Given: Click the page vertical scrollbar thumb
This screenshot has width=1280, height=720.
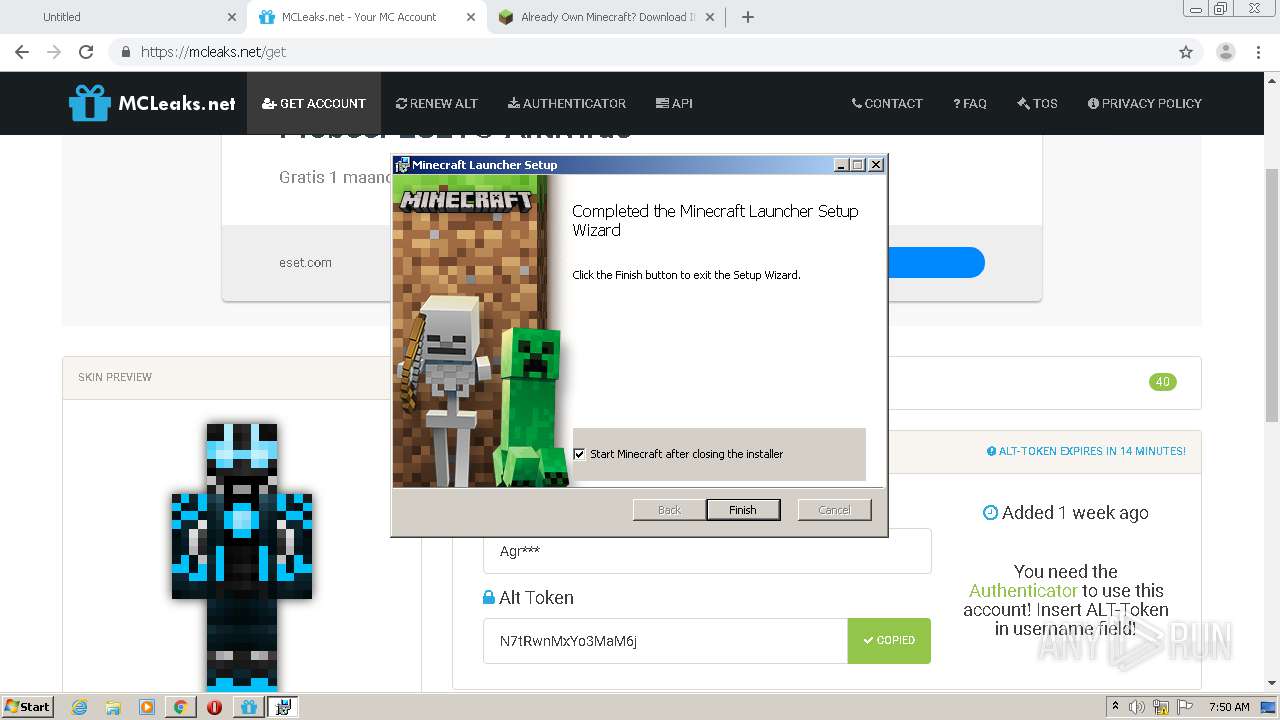Looking at the screenshot, I should tap(1271, 295).
